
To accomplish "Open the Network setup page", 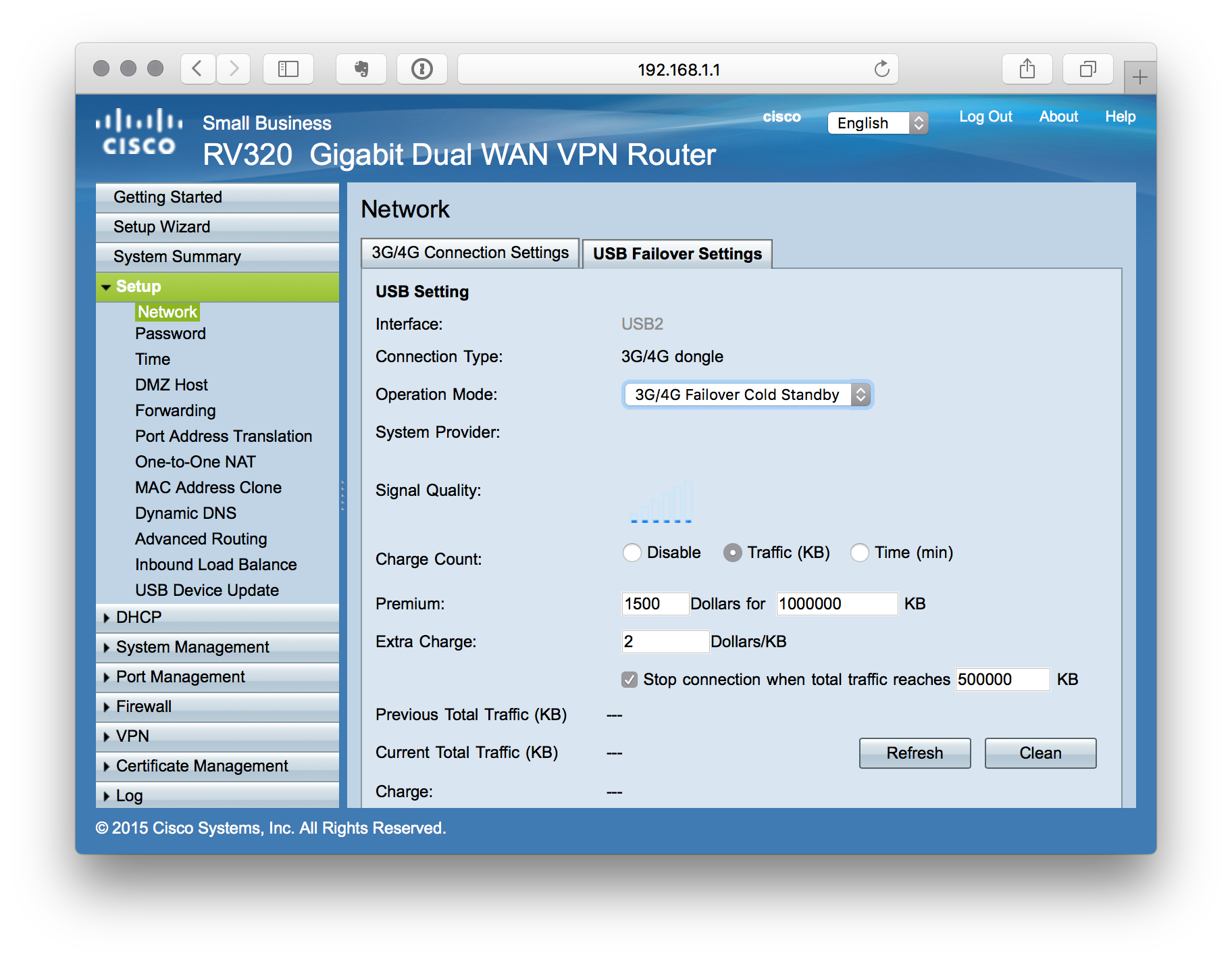I will 168,312.
